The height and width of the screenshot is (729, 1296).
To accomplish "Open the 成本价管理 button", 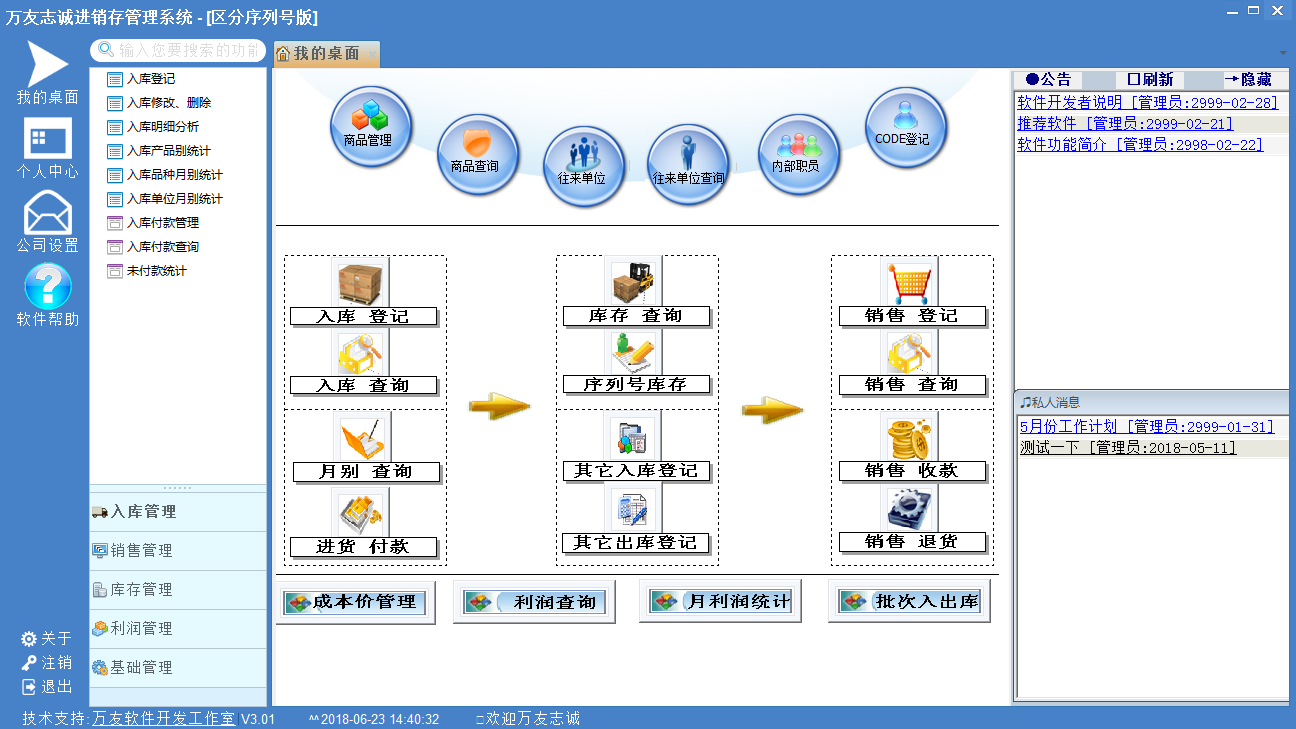I will point(355,602).
